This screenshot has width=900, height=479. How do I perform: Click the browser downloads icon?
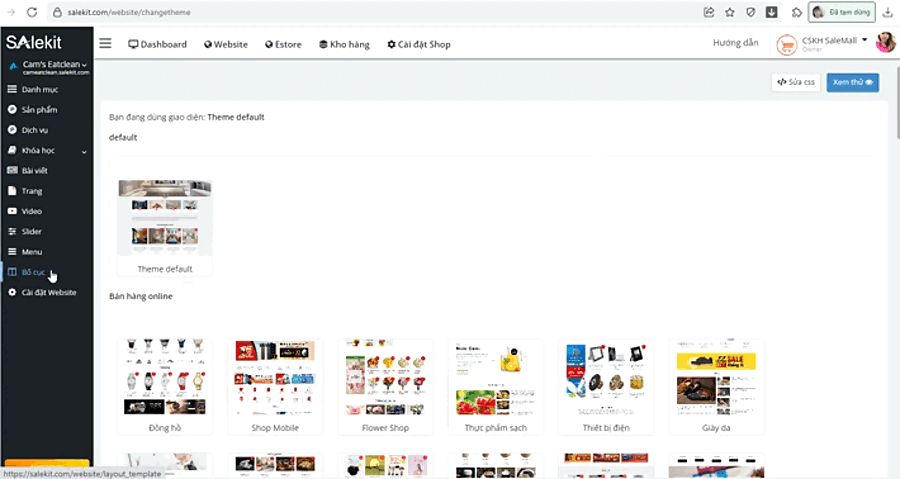[x=887, y=12]
